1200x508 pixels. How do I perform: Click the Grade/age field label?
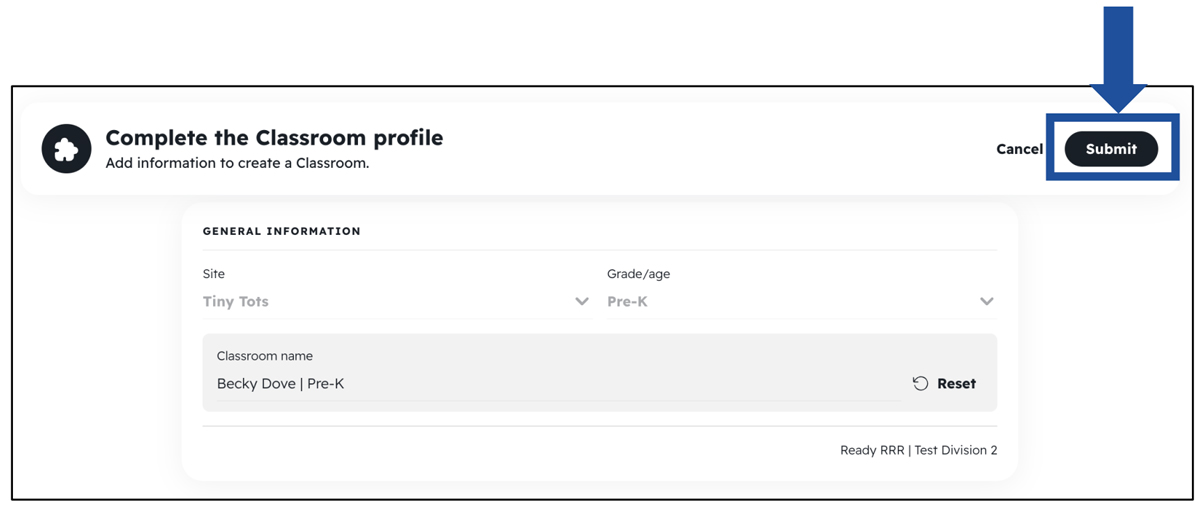639,274
